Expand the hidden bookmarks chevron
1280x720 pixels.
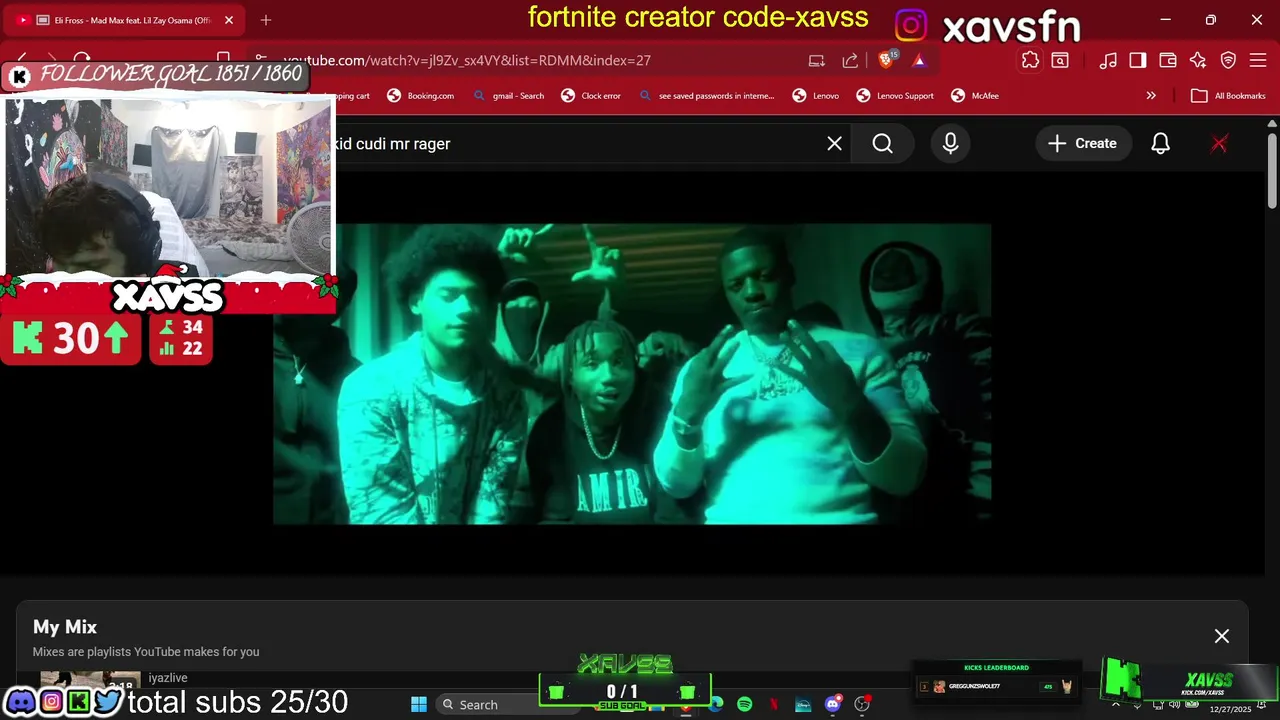(x=1151, y=96)
